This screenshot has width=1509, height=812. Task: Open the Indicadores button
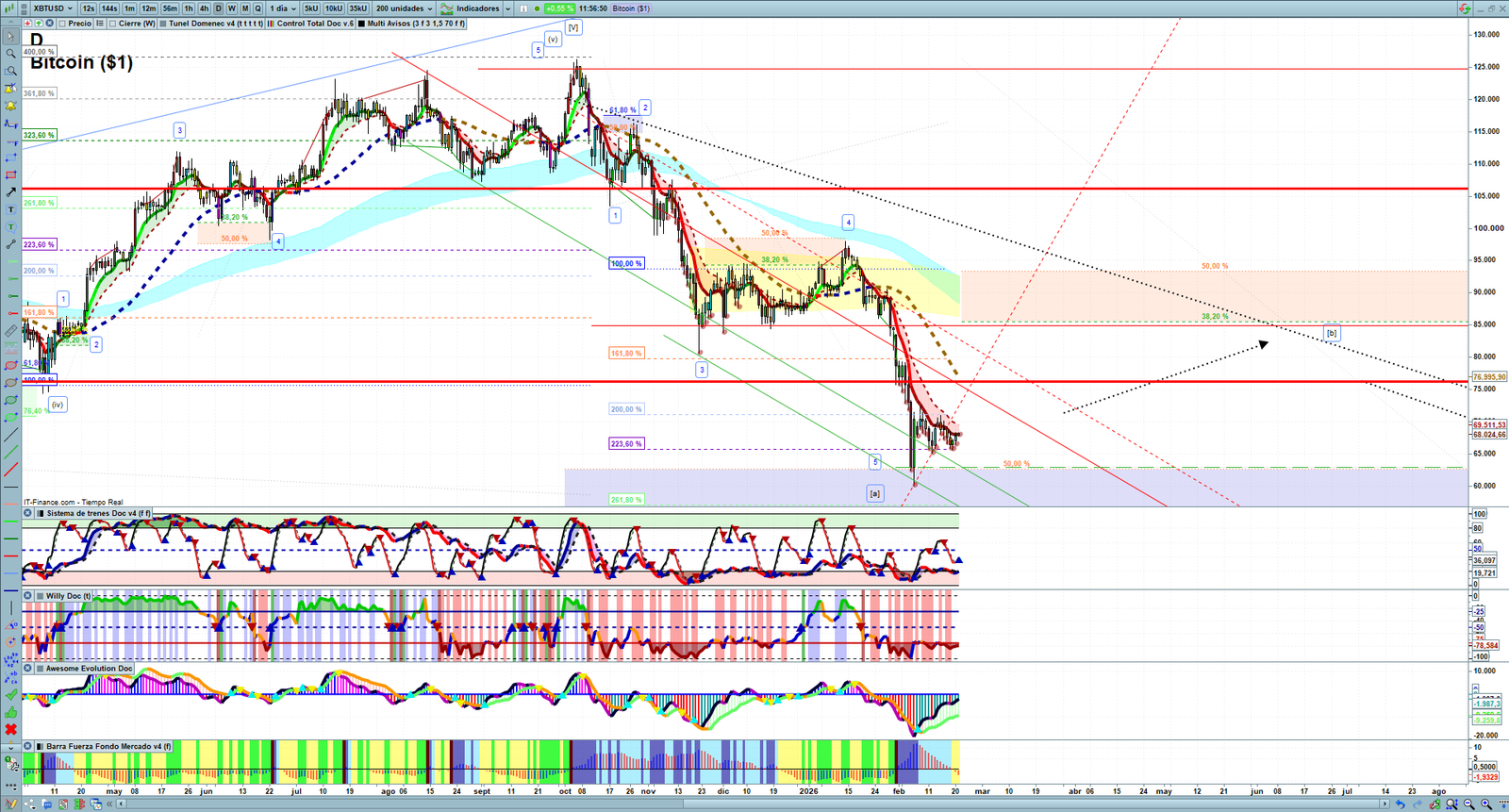coord(472,8)
